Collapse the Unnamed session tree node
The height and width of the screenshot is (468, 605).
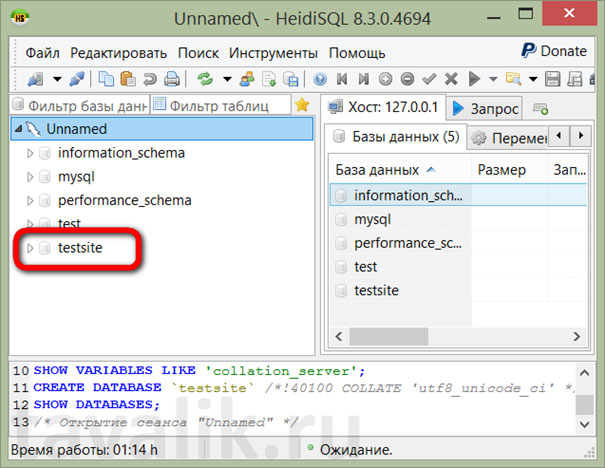[18, 128]
